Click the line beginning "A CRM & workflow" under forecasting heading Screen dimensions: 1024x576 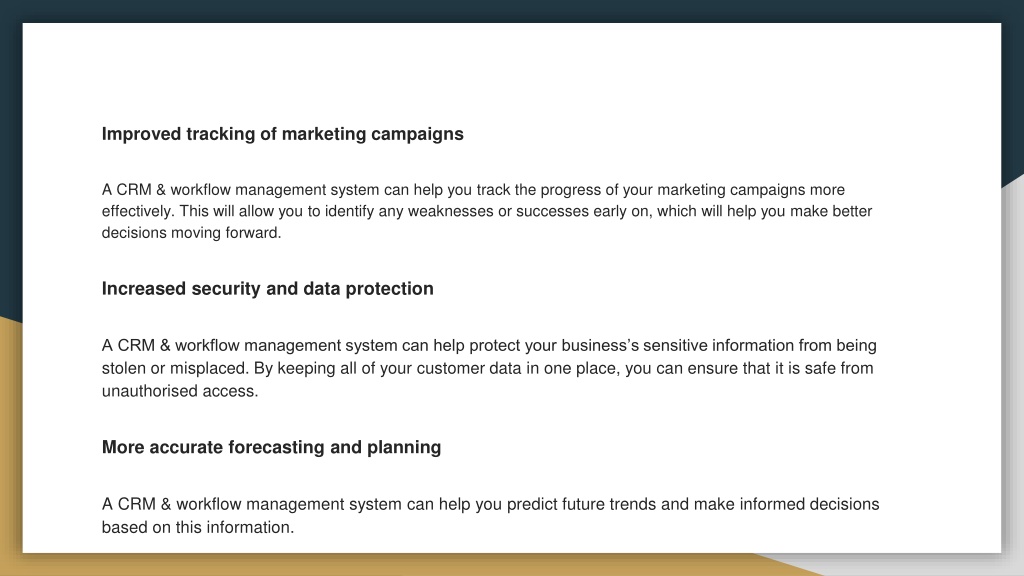click(490, 505)
